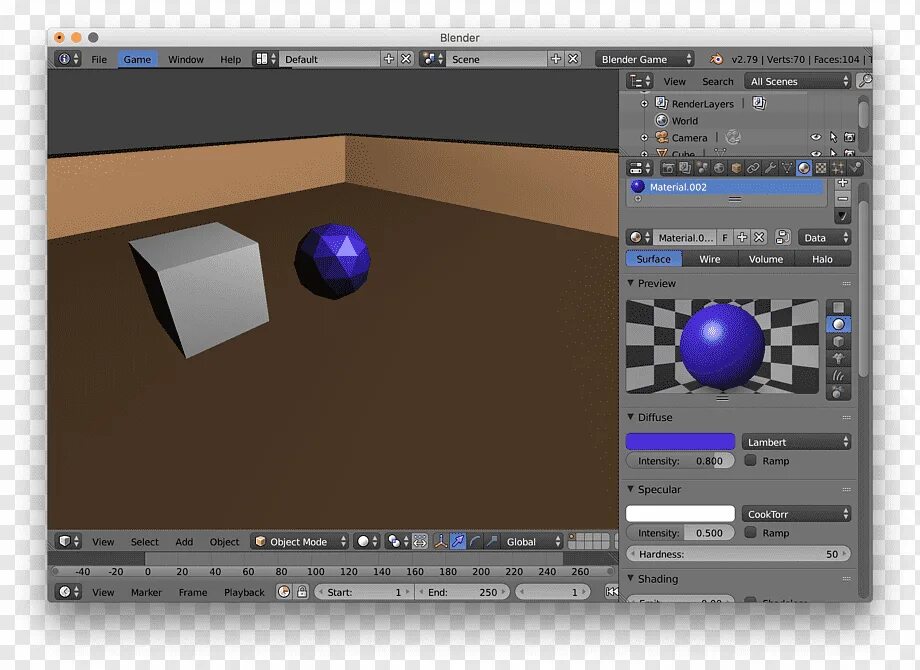
Task: Open the All Scenes display mode dropdown
Action: 798,81
